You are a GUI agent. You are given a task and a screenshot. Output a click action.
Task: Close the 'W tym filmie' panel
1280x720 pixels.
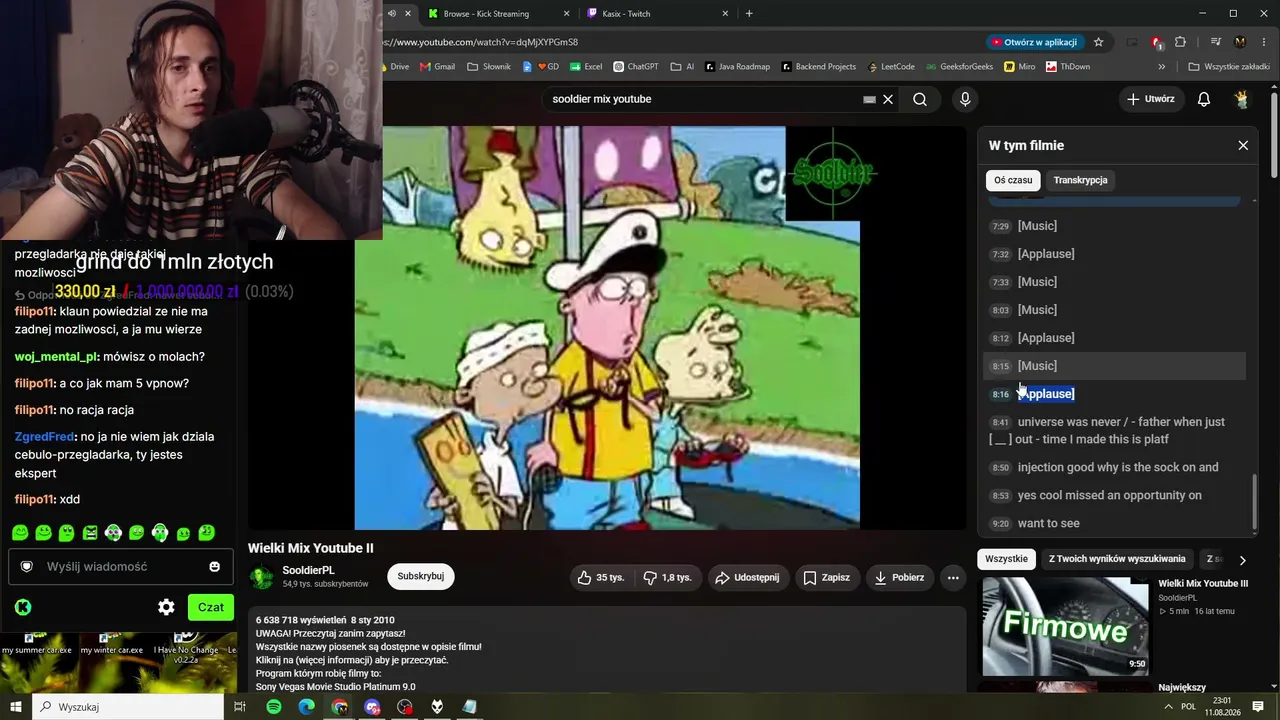tap(1243, 145)
